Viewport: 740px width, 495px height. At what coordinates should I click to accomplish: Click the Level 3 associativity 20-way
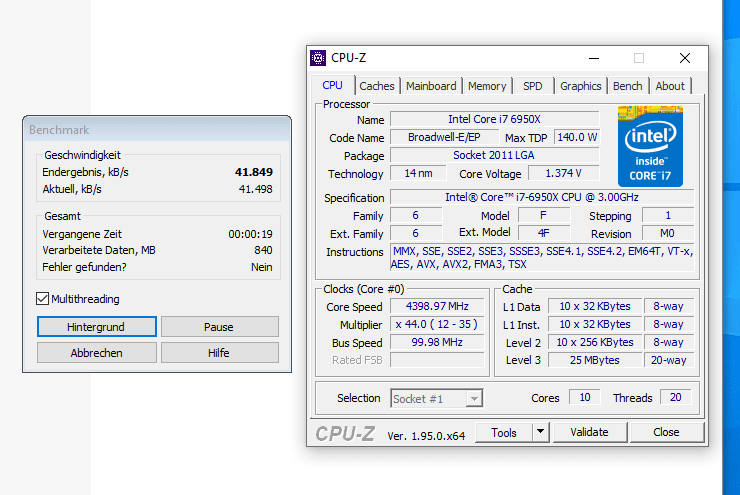[669, 360]
